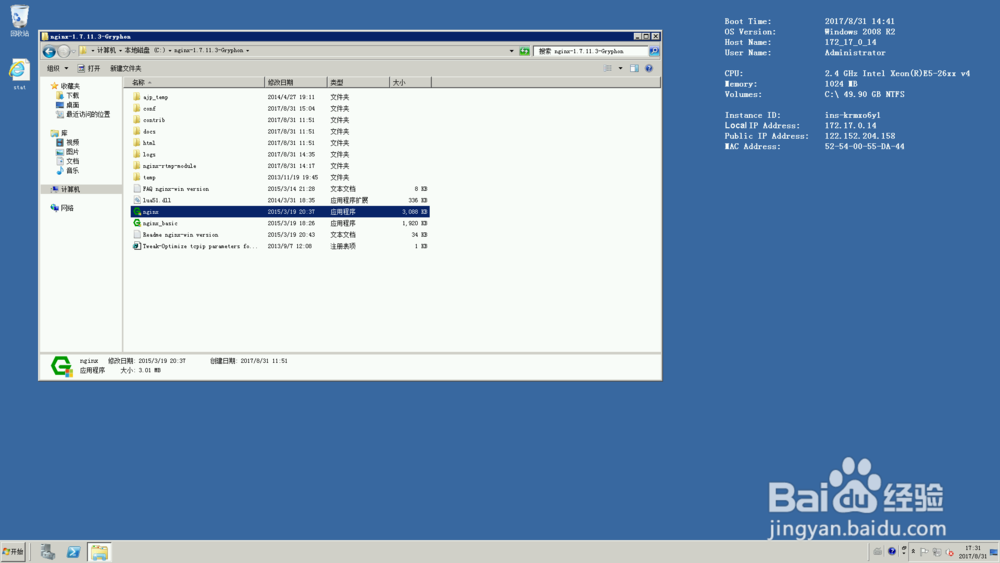Viewport: 1000px width, 563px height.
Task: Click 计算机 in the address breadcrumb
Action: 107,50
